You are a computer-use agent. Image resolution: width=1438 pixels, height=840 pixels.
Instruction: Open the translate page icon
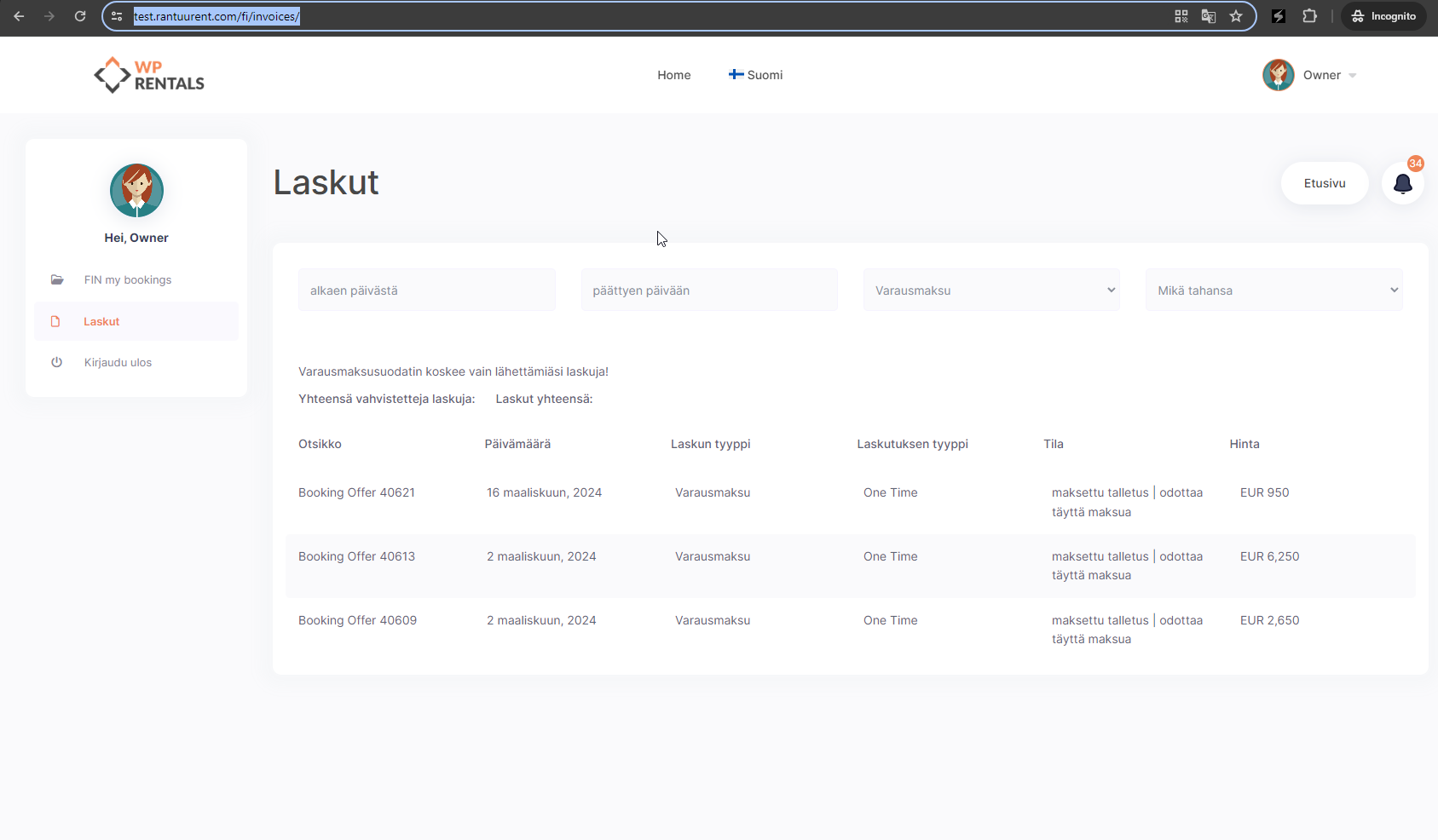[x=1209, y=16]
